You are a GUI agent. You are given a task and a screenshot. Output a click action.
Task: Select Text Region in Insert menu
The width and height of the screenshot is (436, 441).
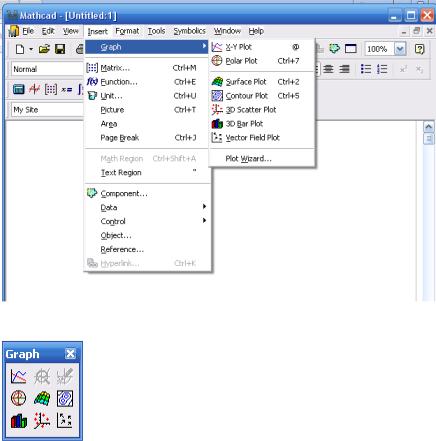coord(148,173)
